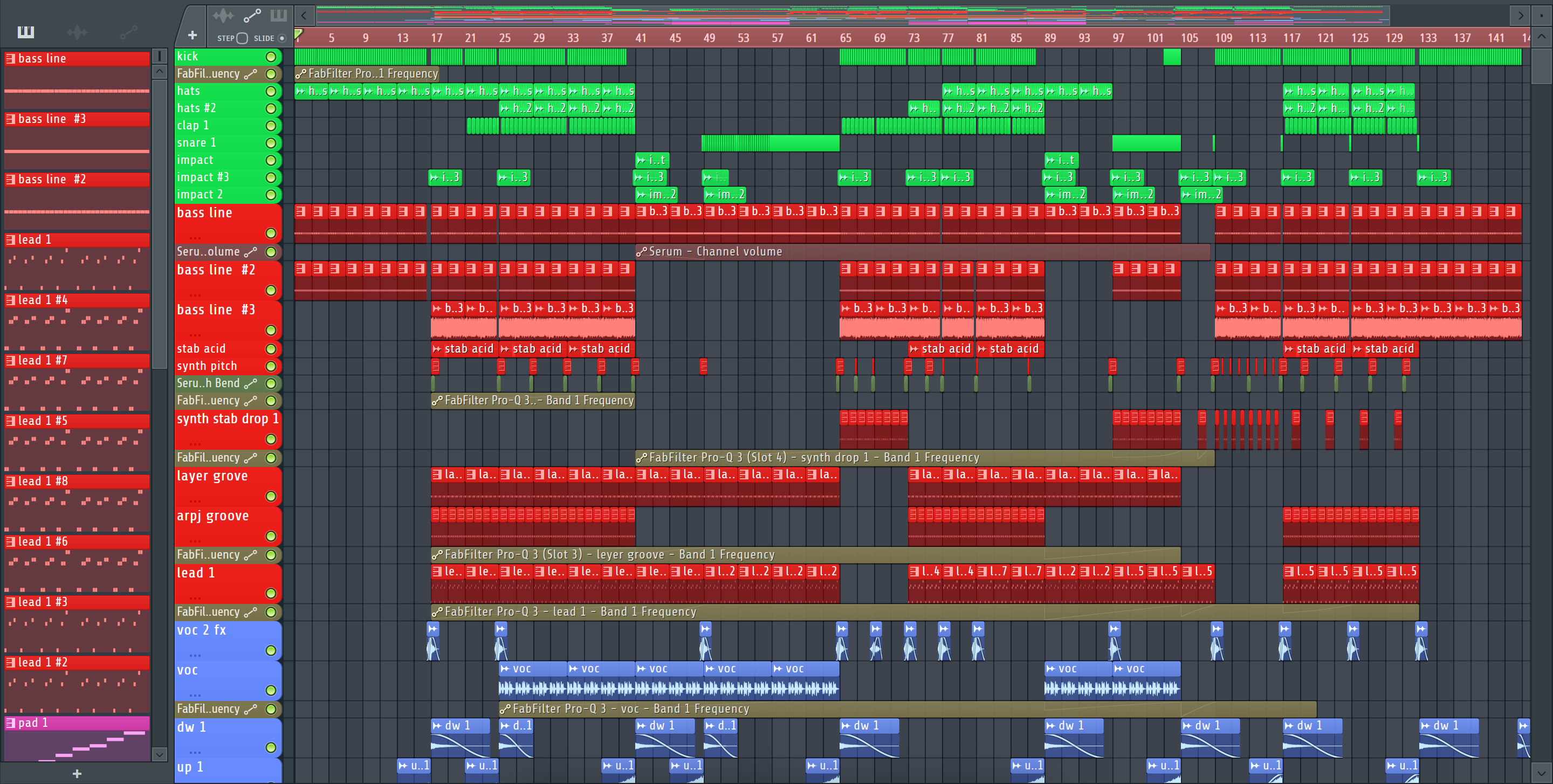Screen dimensions: 1553x784
Task: Show patterns in the picker panel
Action: [25, 32]
